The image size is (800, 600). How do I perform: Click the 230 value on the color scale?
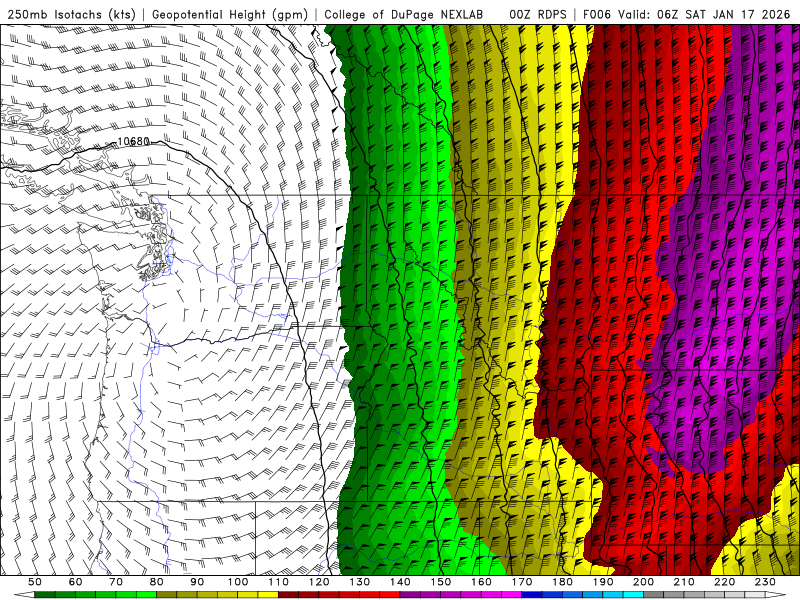(765, 582)
